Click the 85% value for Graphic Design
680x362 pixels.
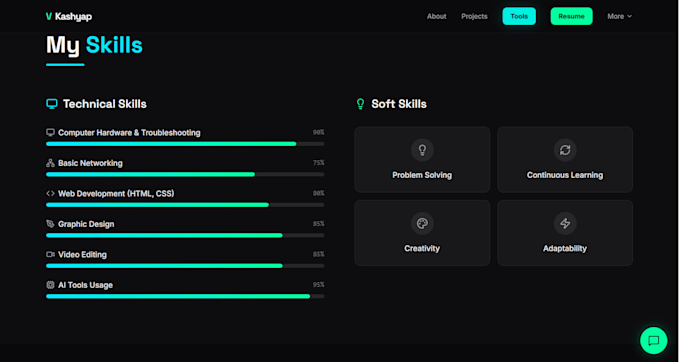pos(318,224)
